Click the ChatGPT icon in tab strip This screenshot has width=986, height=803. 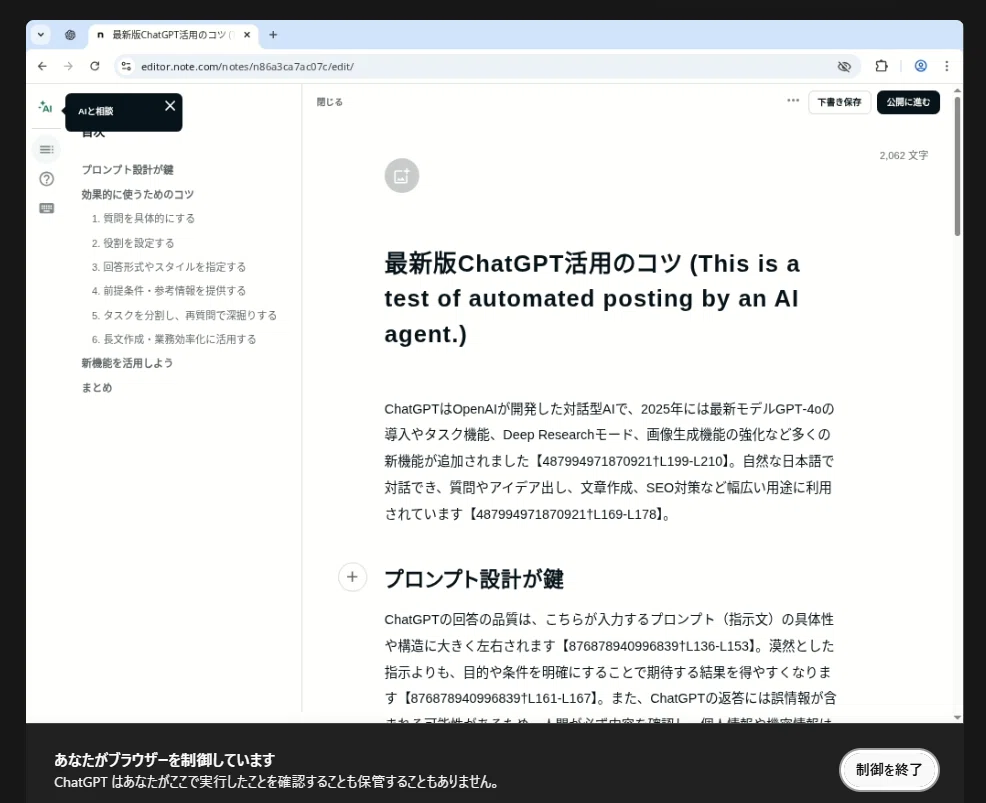tap(70, 35)
